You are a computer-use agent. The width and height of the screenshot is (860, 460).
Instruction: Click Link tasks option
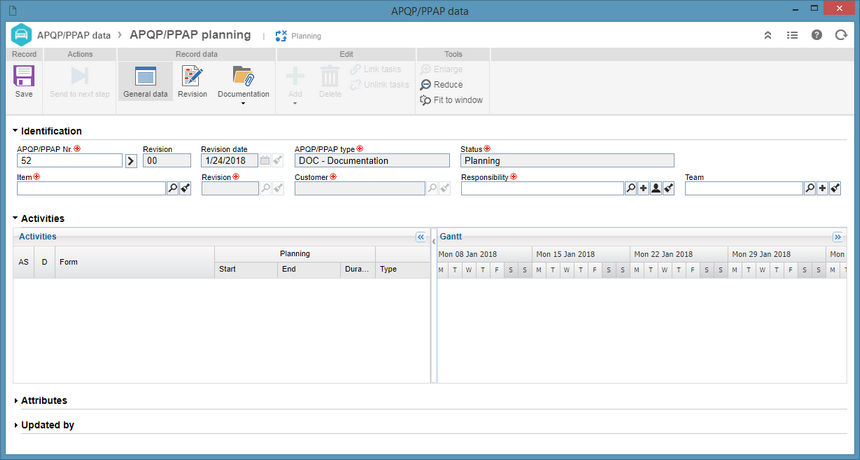click(376, 69)
